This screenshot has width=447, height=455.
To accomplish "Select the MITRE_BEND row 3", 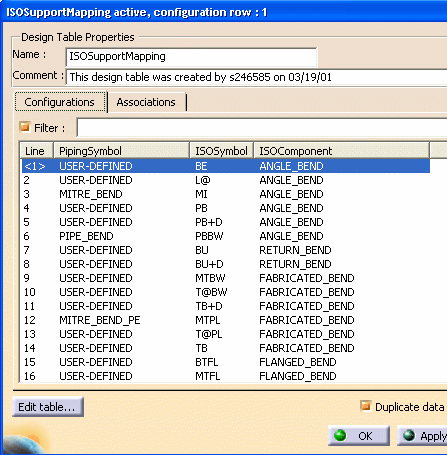I will click(x=226, y=194).
